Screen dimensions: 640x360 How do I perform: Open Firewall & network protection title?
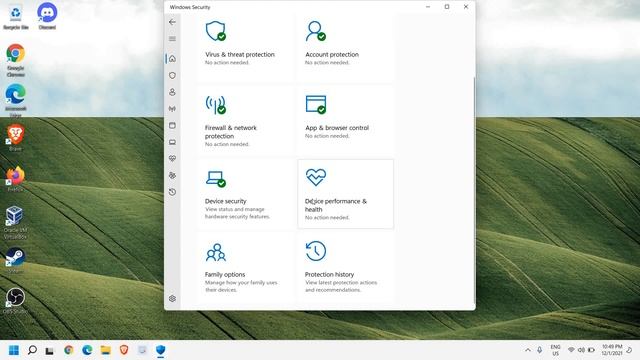point(231,132)
